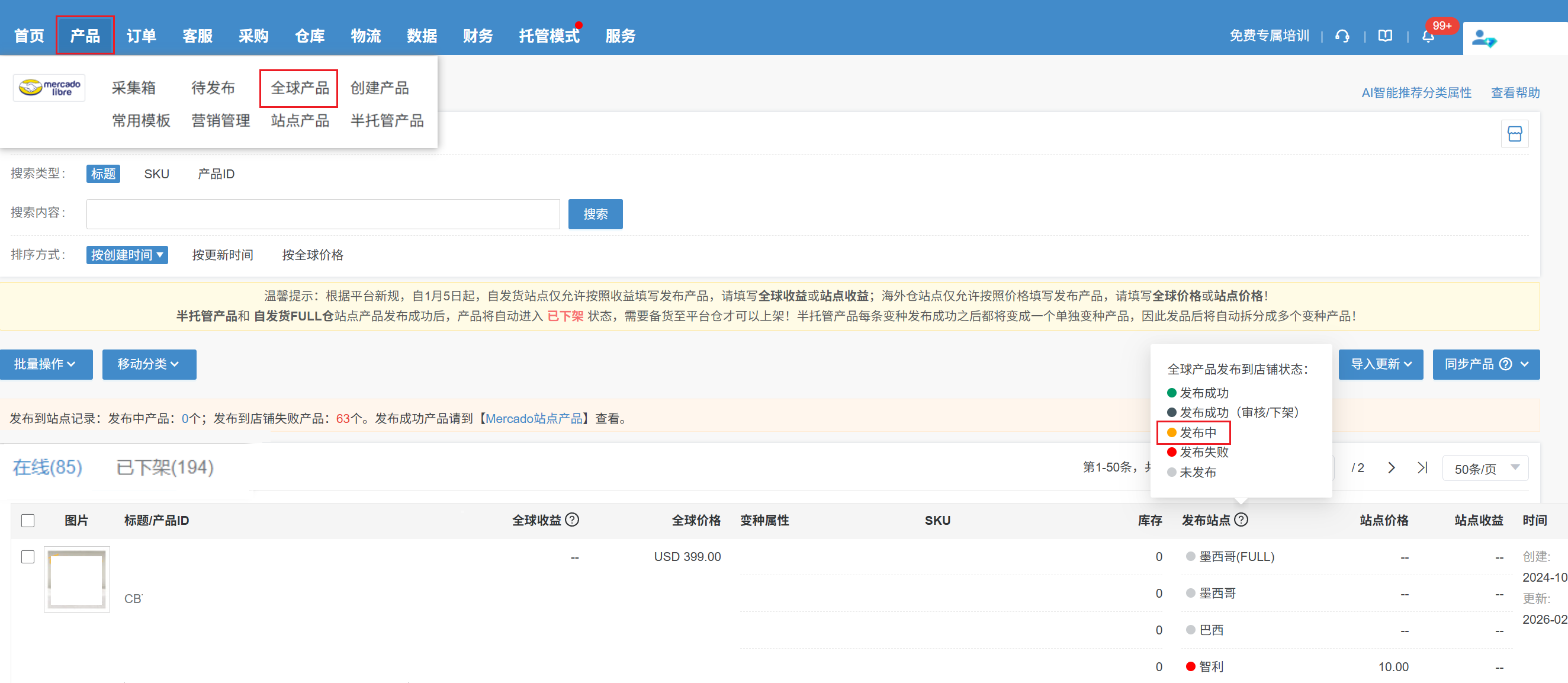This screenshot has height=683, width=1568.
Task: Switch to the 已下架(194) tab
Action: pyautogui.click(x=165, y=467)
